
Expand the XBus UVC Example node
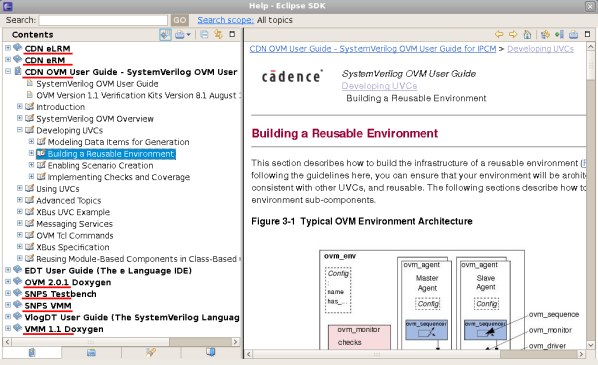20,211
